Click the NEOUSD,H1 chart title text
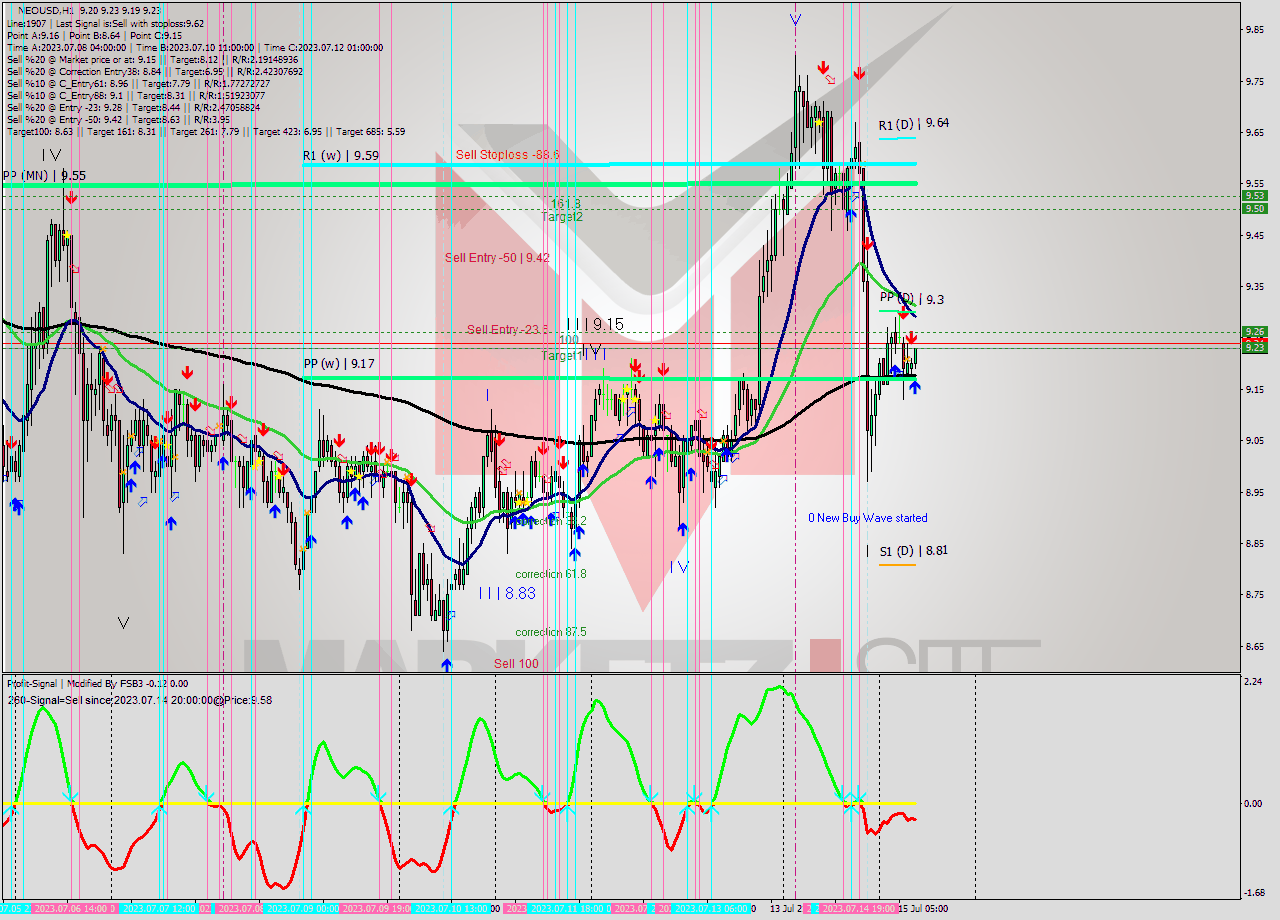Viewport: 1280px width, 920px height. tap(46, 9)
